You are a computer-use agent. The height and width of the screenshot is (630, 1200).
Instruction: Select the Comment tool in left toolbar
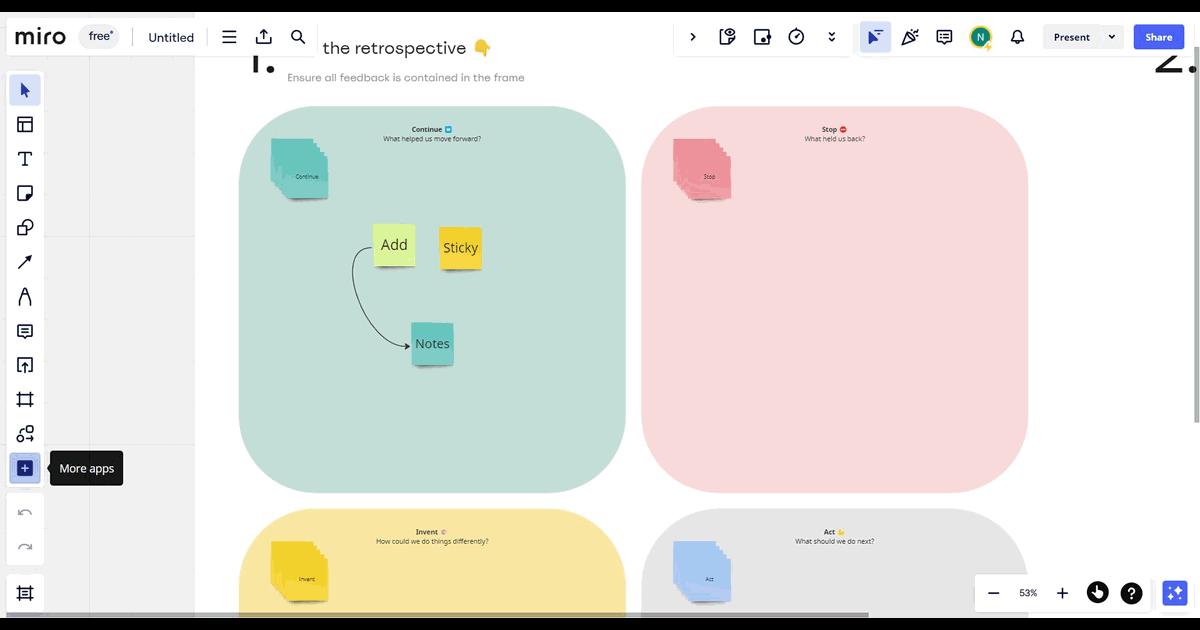(25, 331)
